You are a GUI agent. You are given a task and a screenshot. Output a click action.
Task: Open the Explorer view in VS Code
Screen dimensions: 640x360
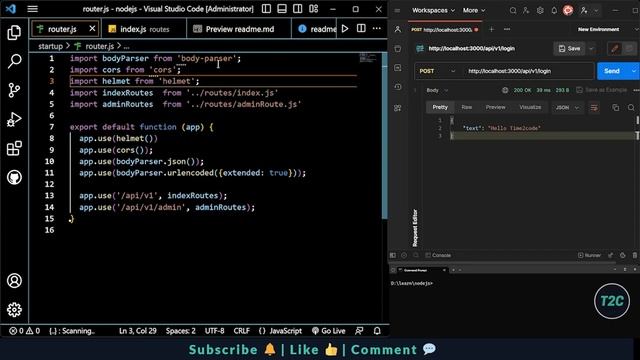tap(14, 32)
